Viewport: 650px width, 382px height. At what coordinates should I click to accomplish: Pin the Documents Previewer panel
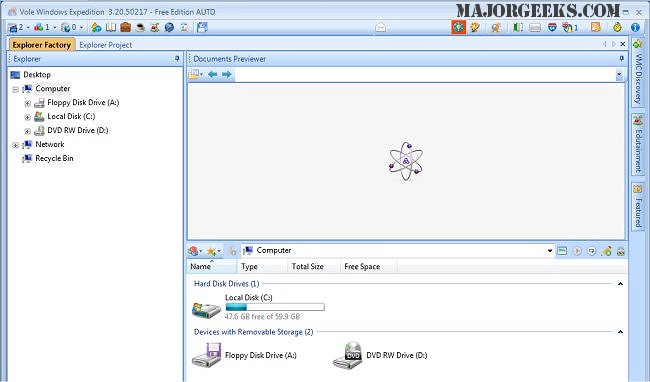point(621,59)
